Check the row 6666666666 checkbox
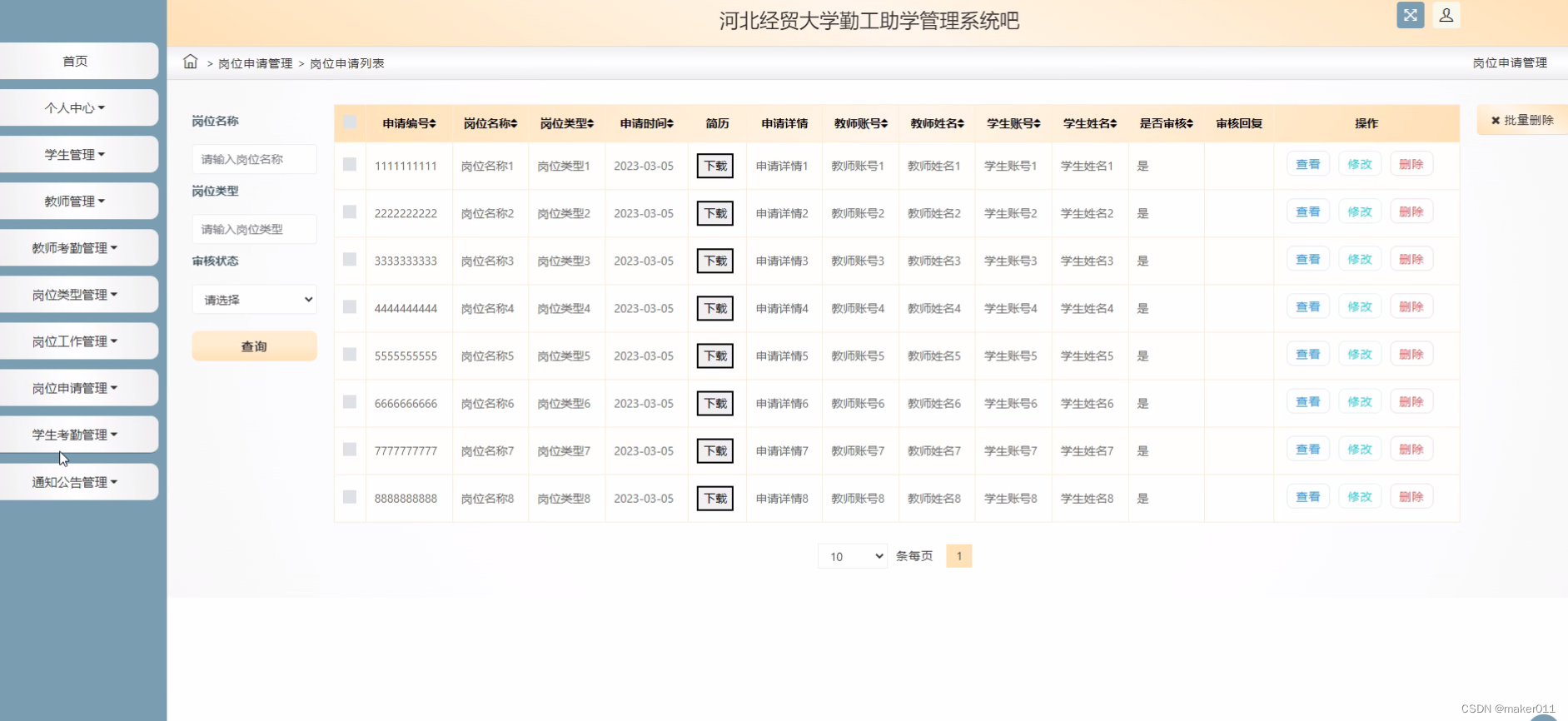Screen dimensions: 1568x721 [350, 402]
